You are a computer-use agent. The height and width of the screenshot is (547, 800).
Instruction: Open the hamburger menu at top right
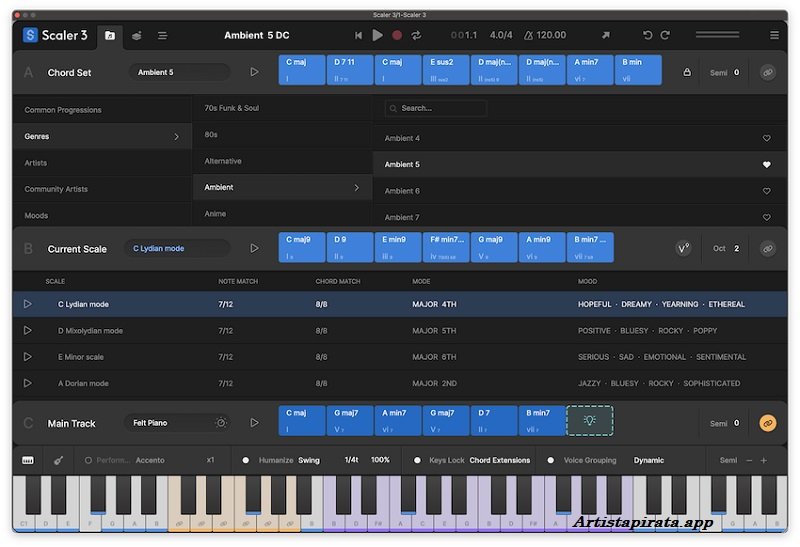pos(774,35)
